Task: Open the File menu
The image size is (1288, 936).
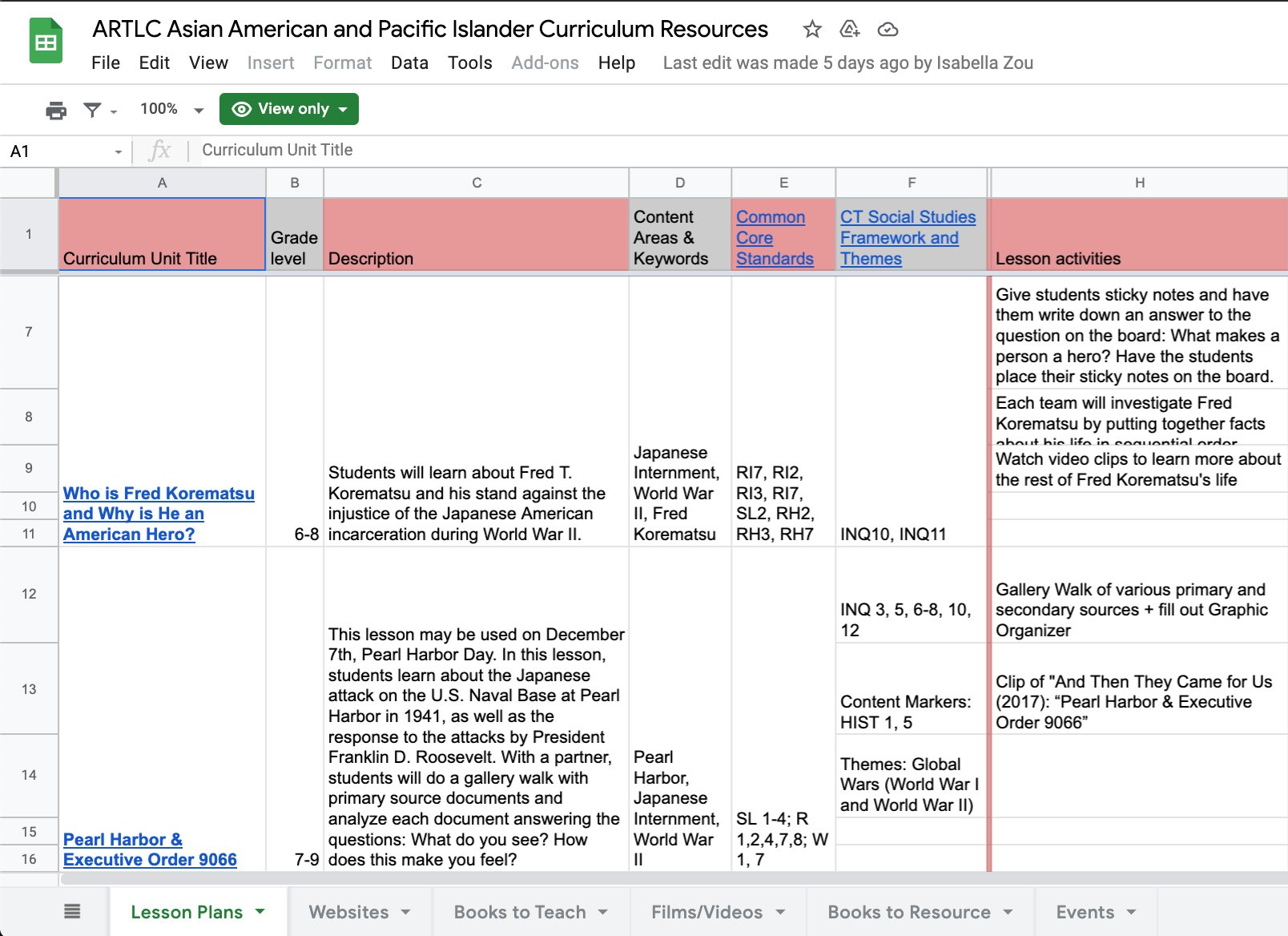Action: tap(106, 63)
